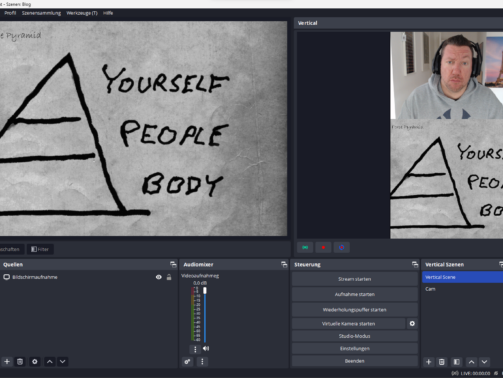The height and width of the screenshot is (378, 503).
Task: Click Videoaufnahmegerät volume slider handle
Action: click(x=205, y=290)
